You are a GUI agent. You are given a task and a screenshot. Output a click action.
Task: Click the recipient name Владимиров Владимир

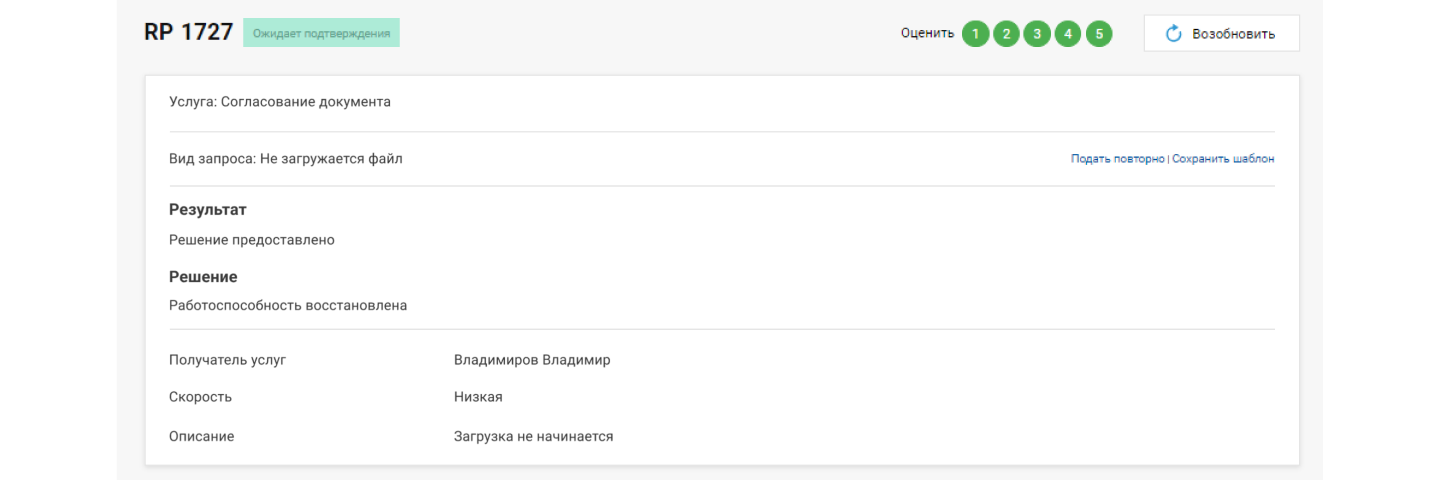coord(532,360)
